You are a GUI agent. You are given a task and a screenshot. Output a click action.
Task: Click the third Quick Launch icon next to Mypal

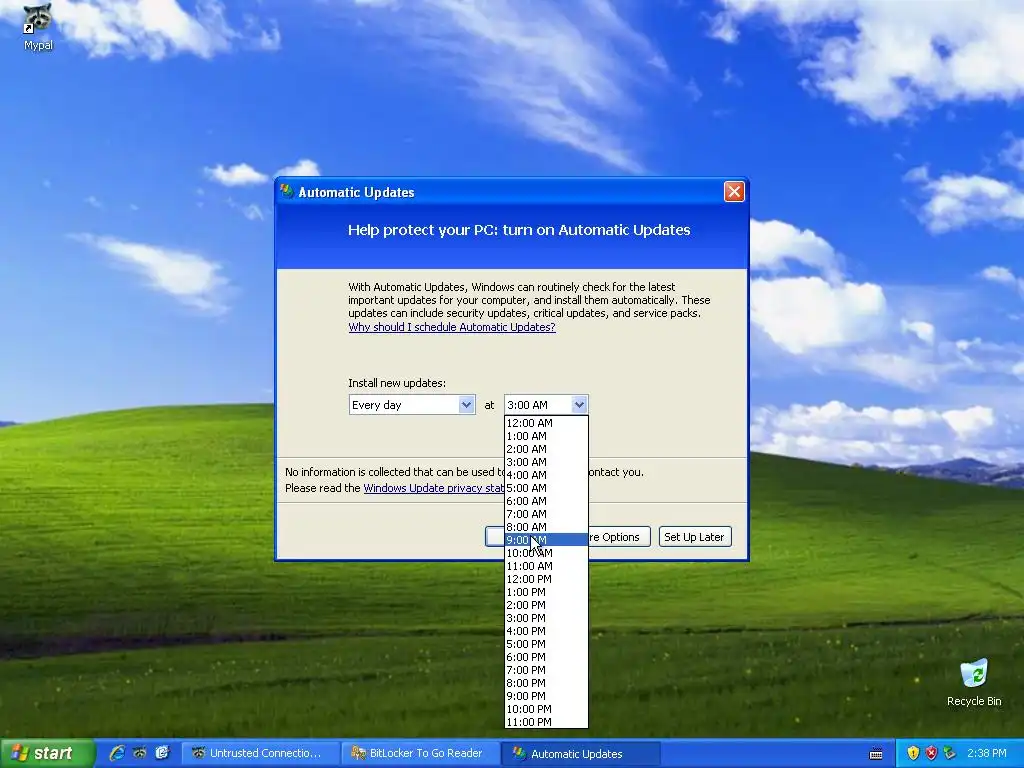pos(162,753)
